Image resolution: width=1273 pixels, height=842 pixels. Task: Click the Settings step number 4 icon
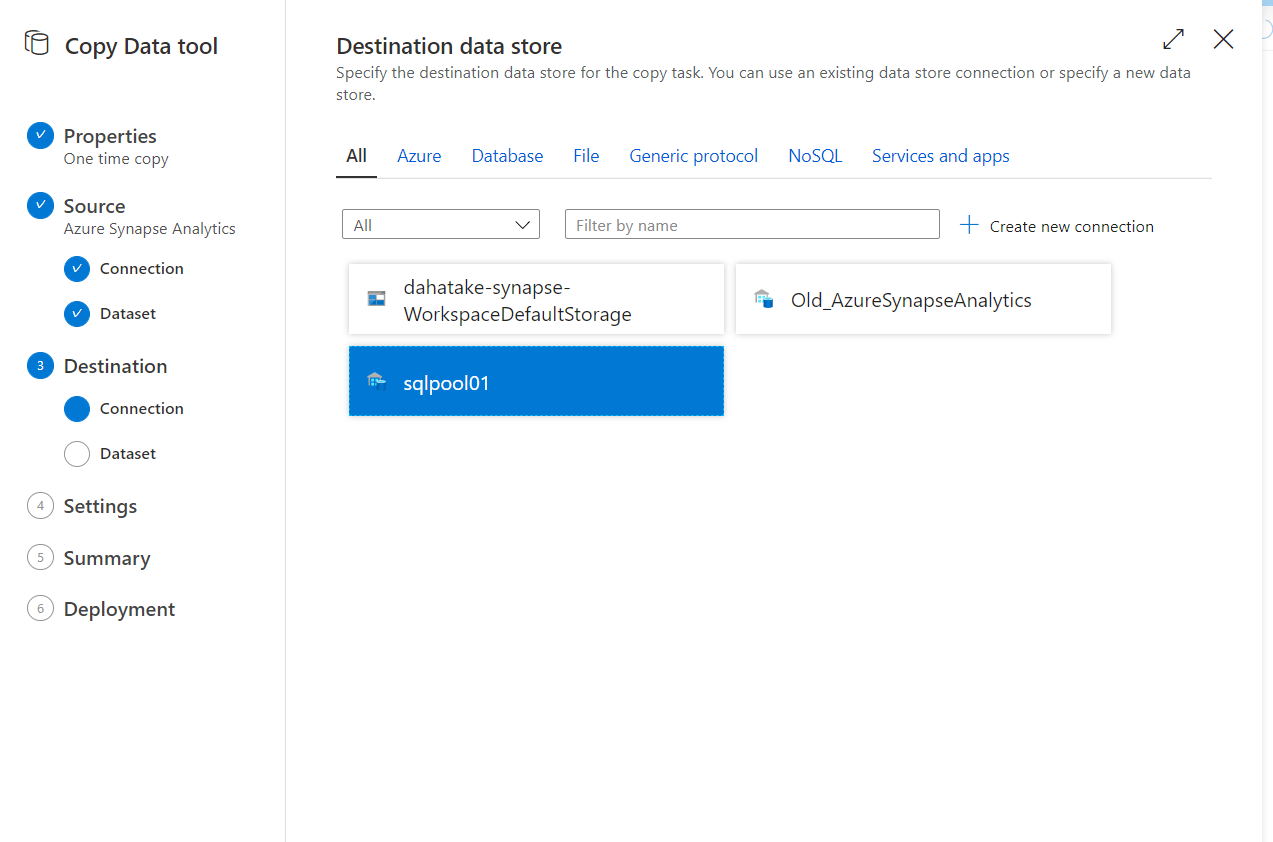click(40, 505)
